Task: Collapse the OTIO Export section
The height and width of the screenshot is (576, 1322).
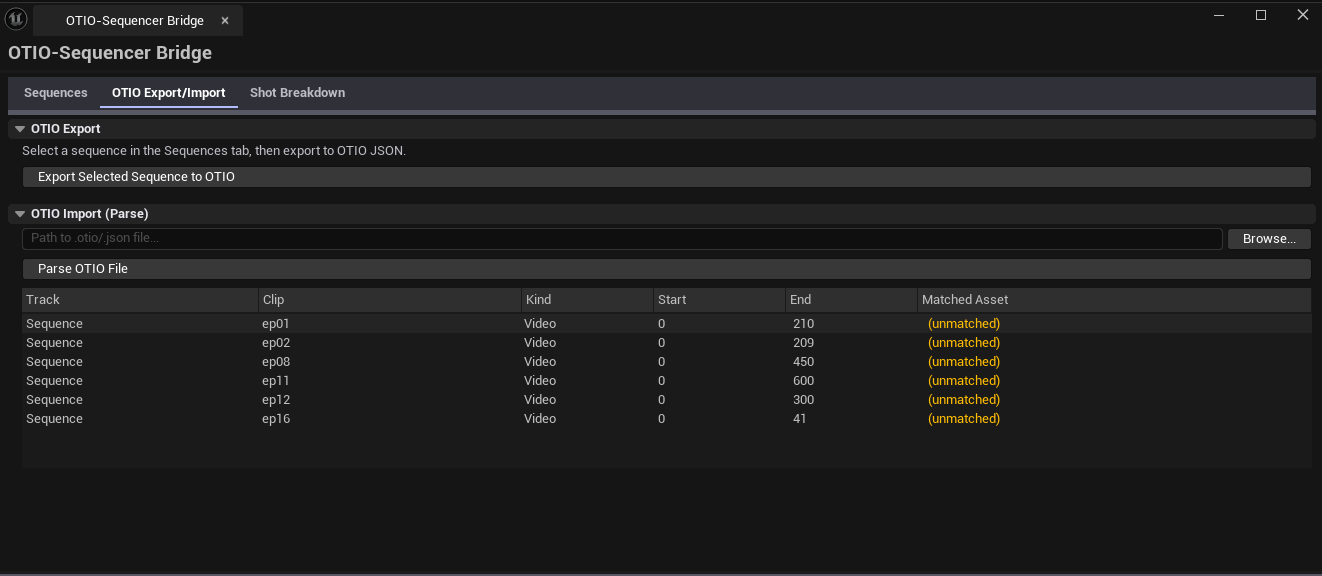Action: (20, 129)
